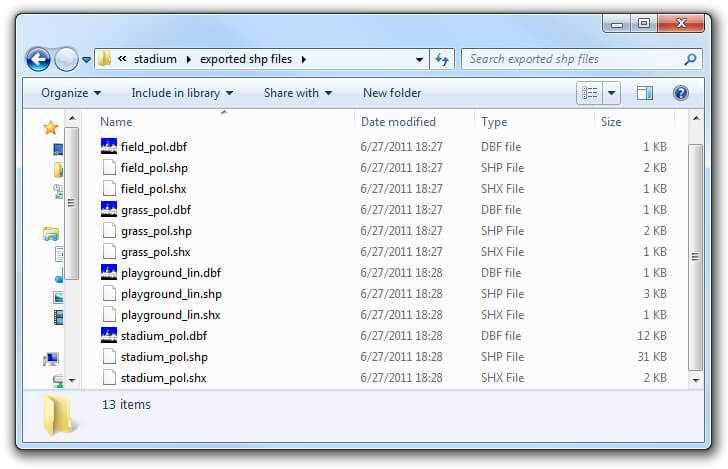Select the Computer icon in navigation pane
The image size is (728, 469).
pos(51,358)
